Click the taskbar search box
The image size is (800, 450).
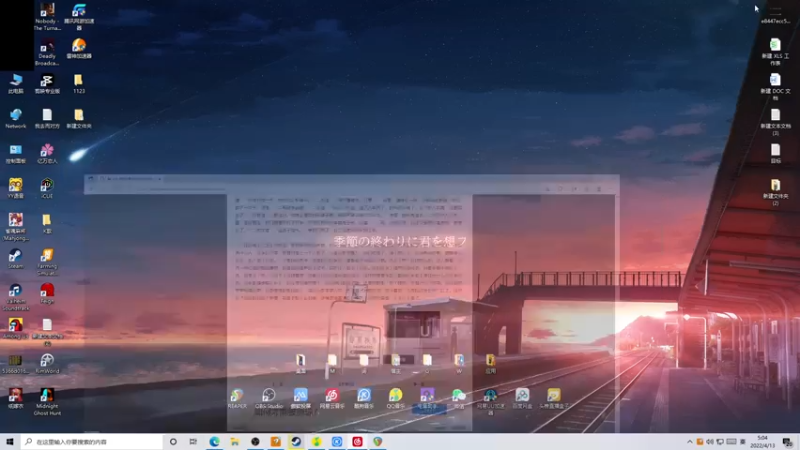pos(92,441)
